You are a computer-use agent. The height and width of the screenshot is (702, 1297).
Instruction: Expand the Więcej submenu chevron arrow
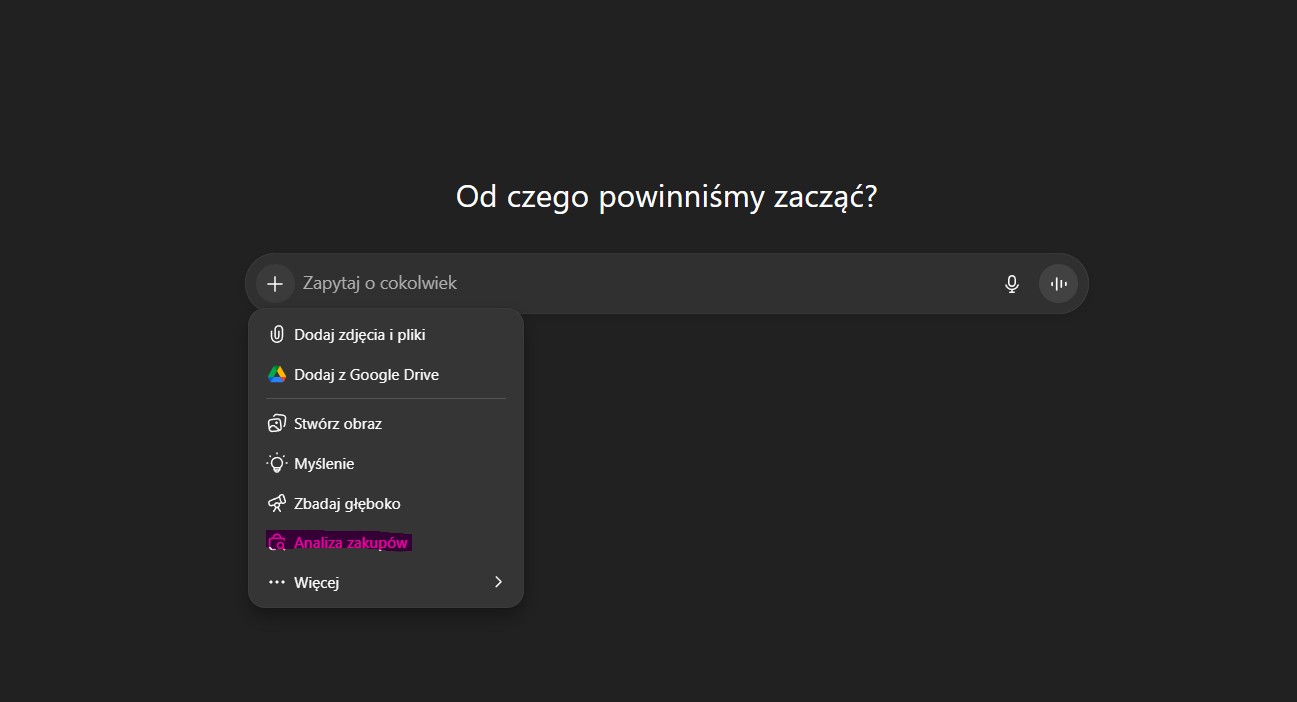[498, 582]
